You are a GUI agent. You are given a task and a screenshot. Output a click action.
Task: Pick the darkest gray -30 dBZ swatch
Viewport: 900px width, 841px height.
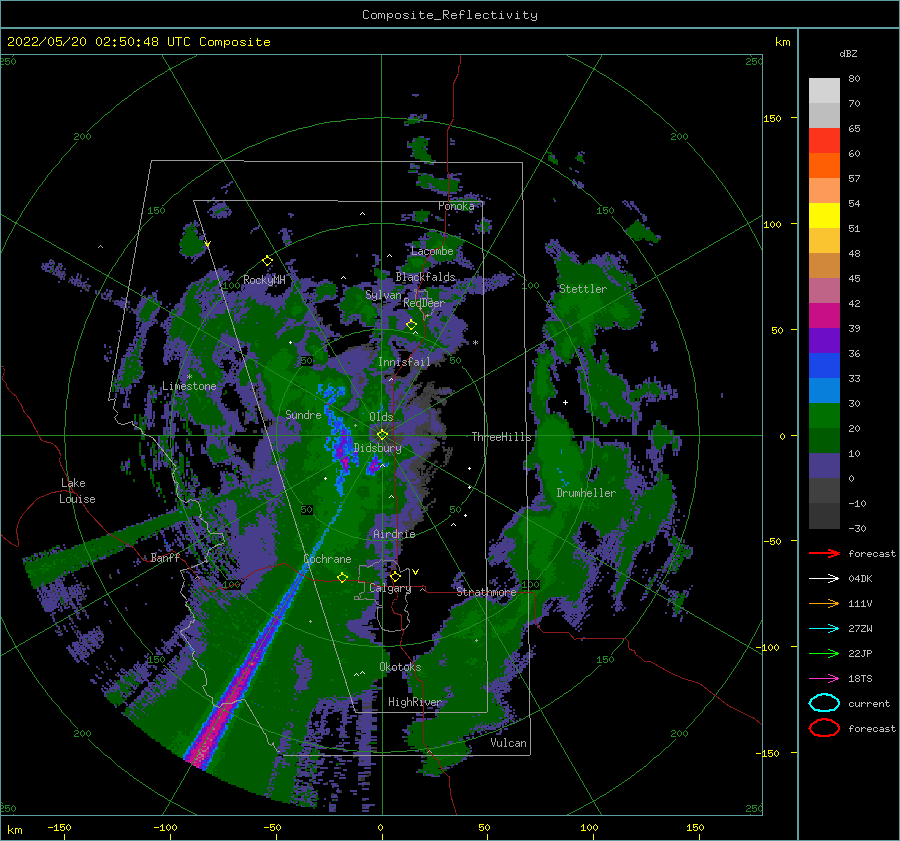click(824, 516)
